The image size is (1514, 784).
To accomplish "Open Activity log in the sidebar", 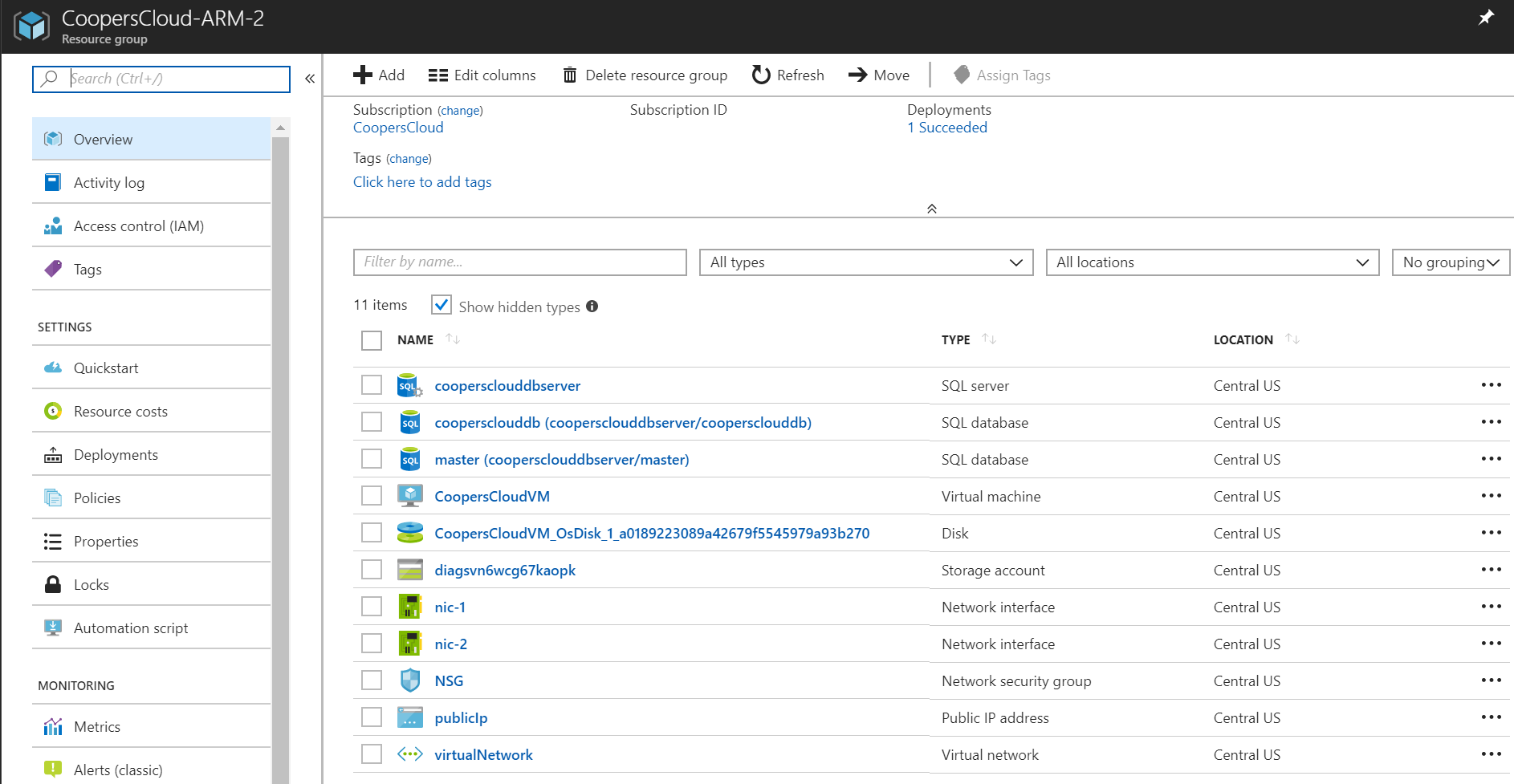I will (151, 182).
